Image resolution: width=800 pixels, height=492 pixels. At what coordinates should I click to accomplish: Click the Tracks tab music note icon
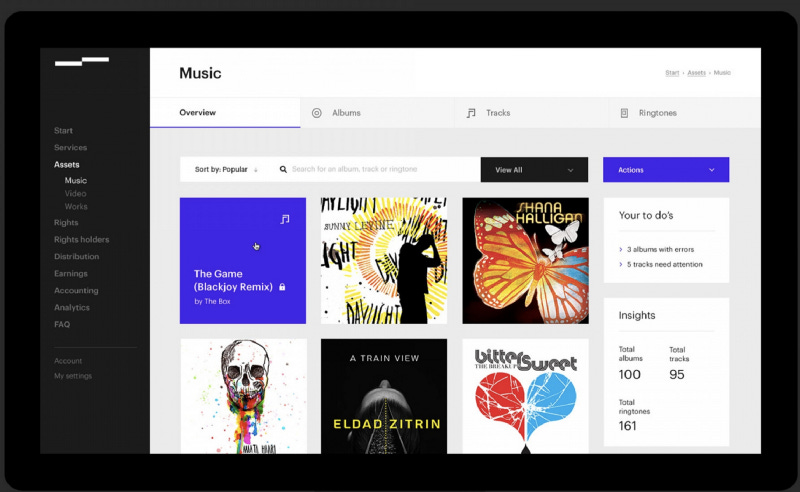(471, 113)
